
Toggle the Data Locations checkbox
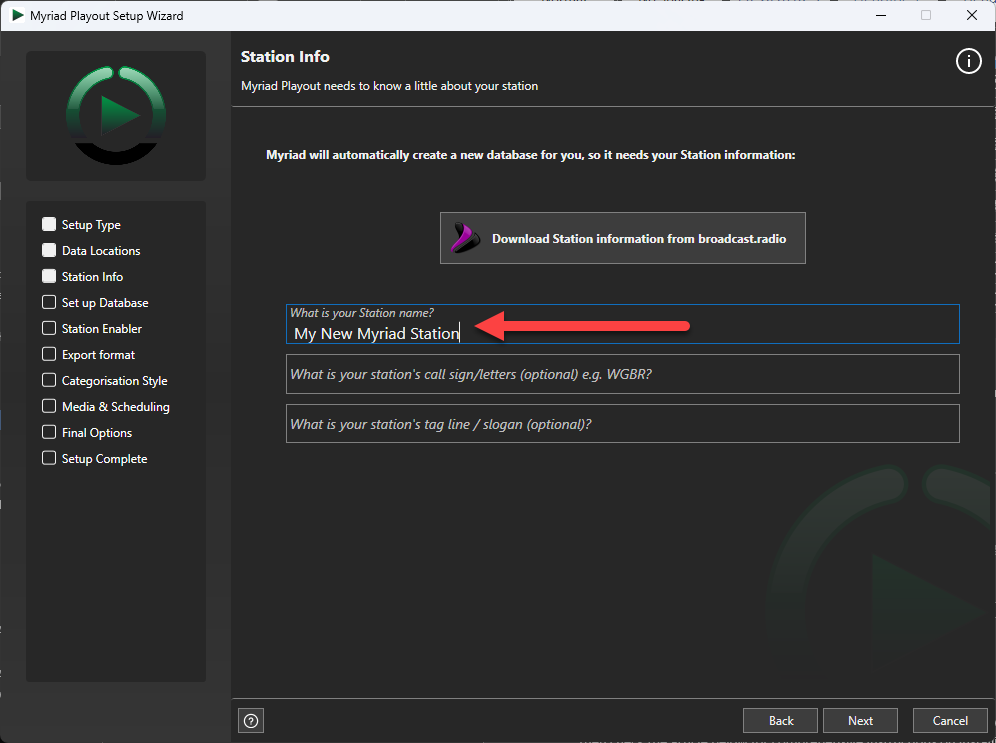click(49, 250)
